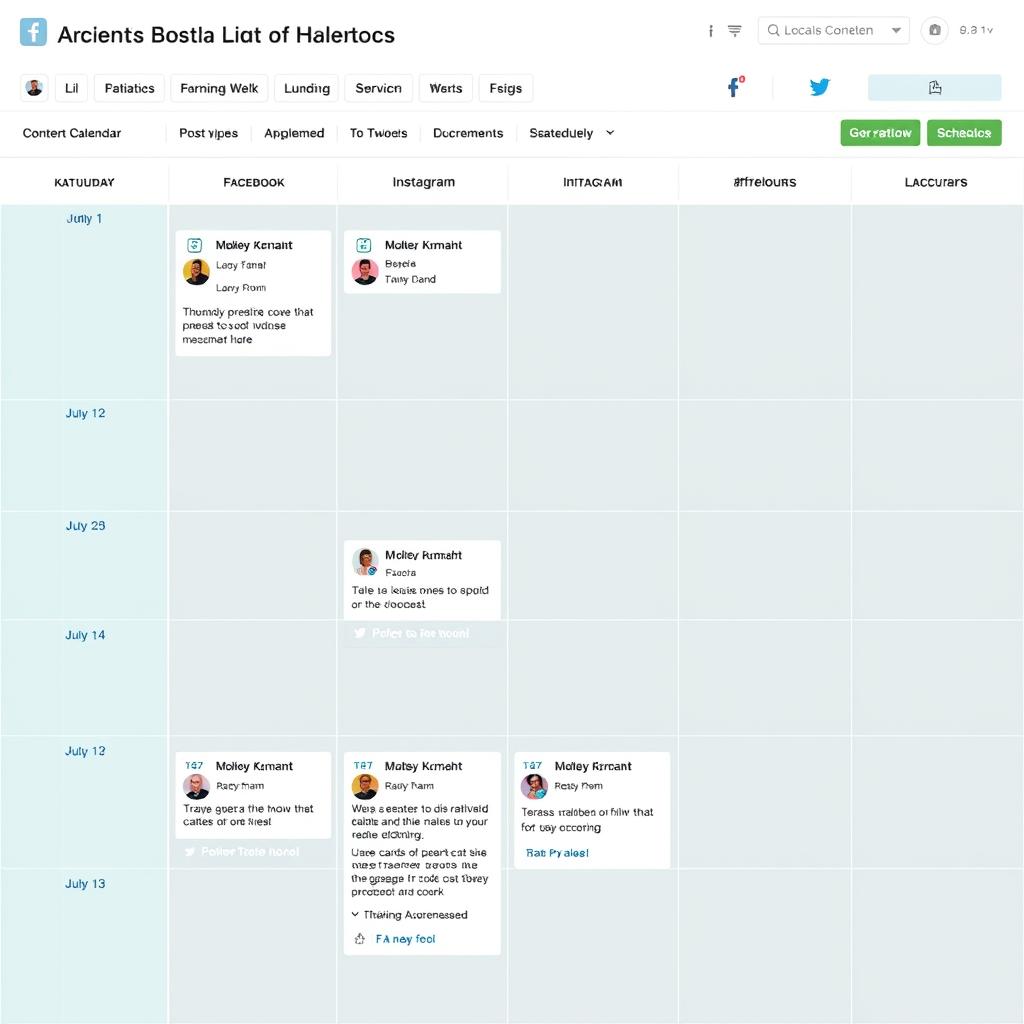The width and height of the screenshot is (1024, 1024).
Task: Click the Facebook app logo icon
Action: point(33,33)
